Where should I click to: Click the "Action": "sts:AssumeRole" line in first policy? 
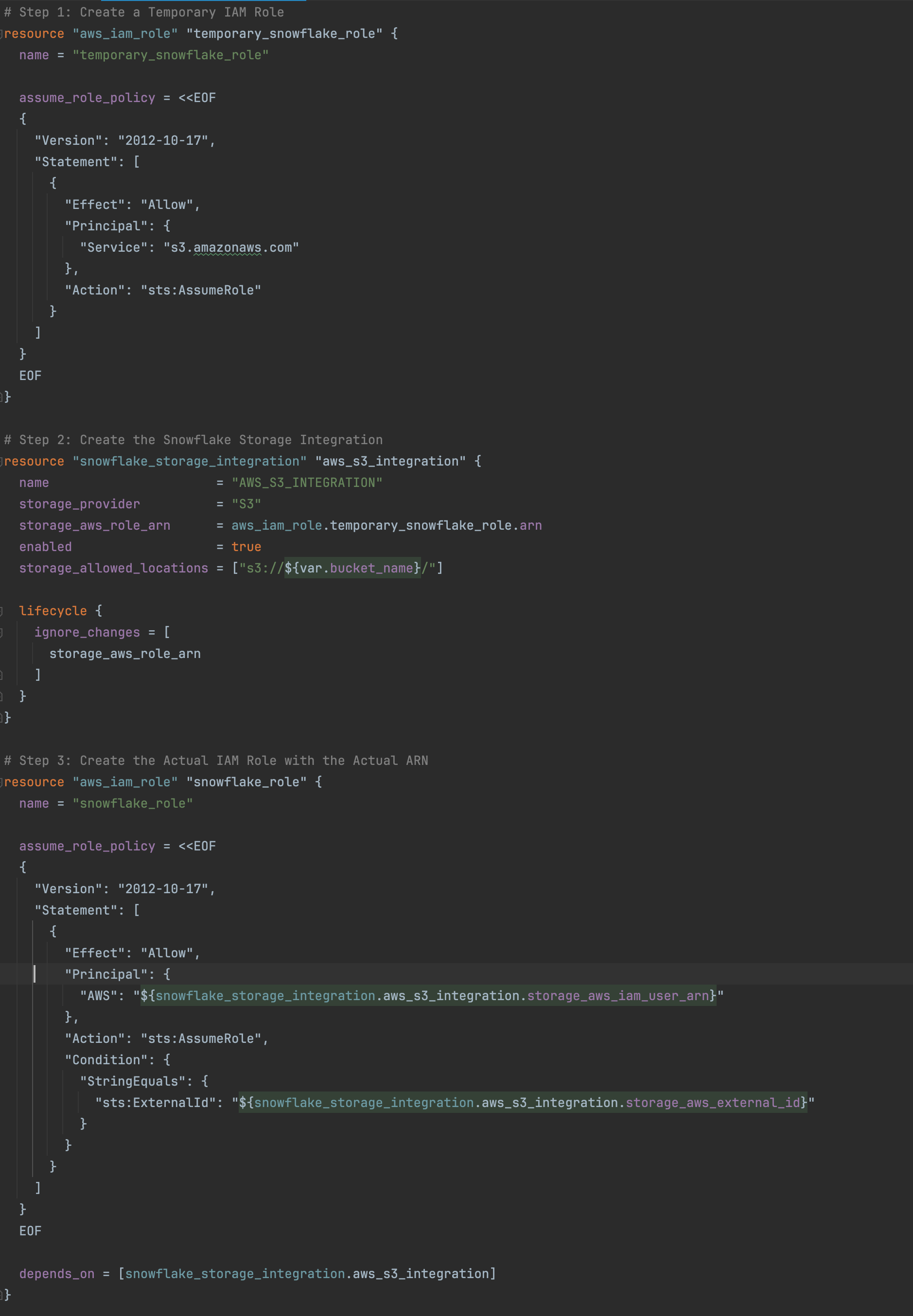(x=162, y=290)
